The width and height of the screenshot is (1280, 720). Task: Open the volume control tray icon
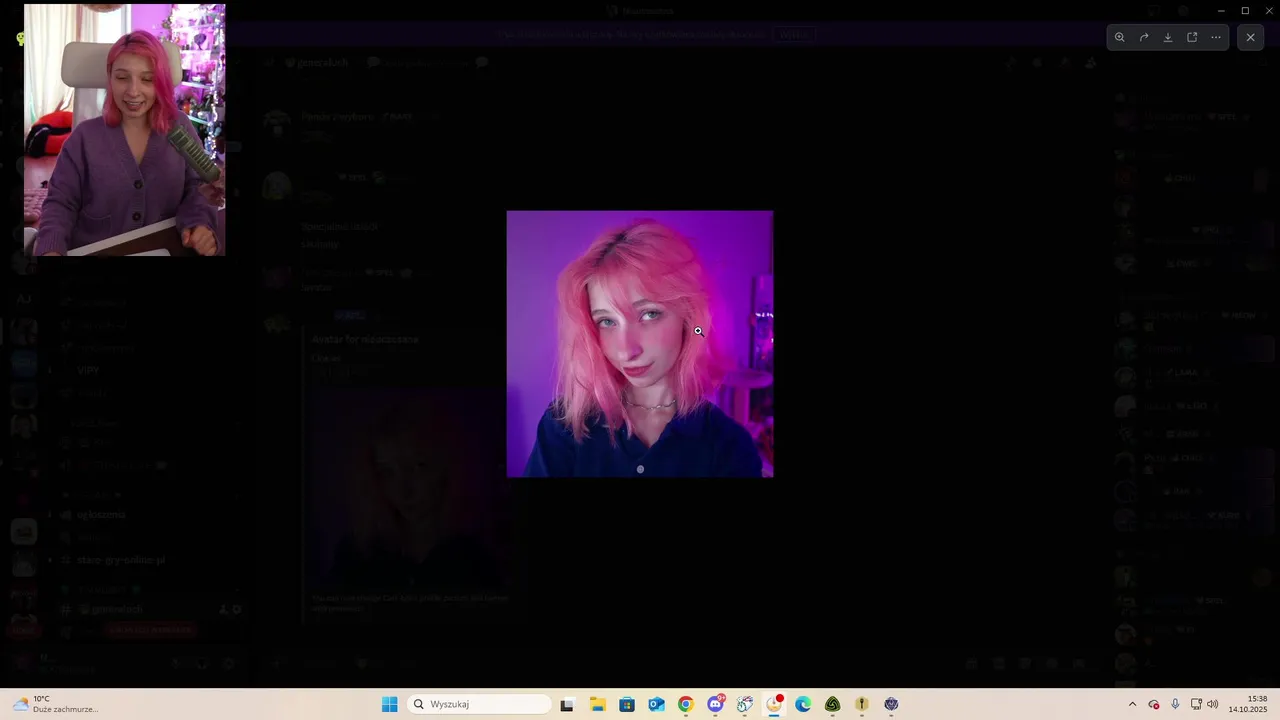tap(1213, 704)
